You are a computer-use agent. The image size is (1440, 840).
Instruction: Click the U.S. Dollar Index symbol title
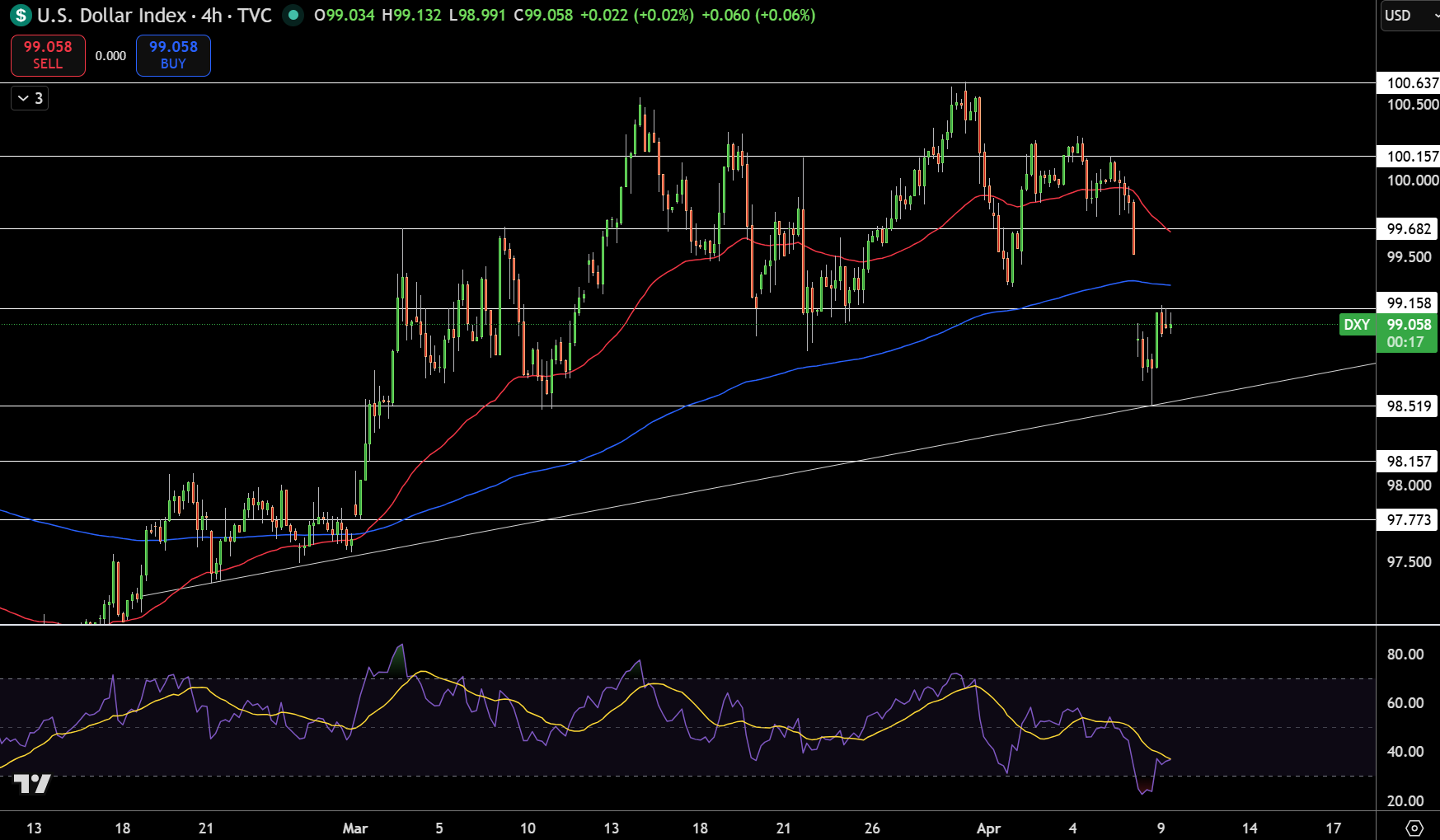point(111,15)
